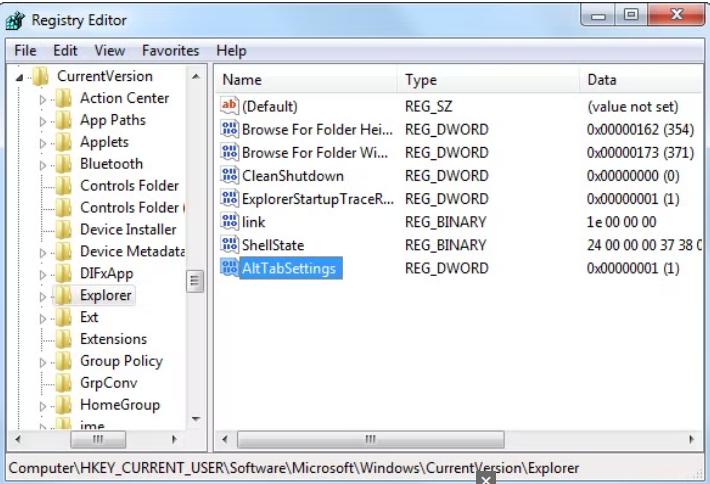Click the tree pane scroll up arrow
Viewport: 710px width, 484px height.
click(x=196, y=77)
